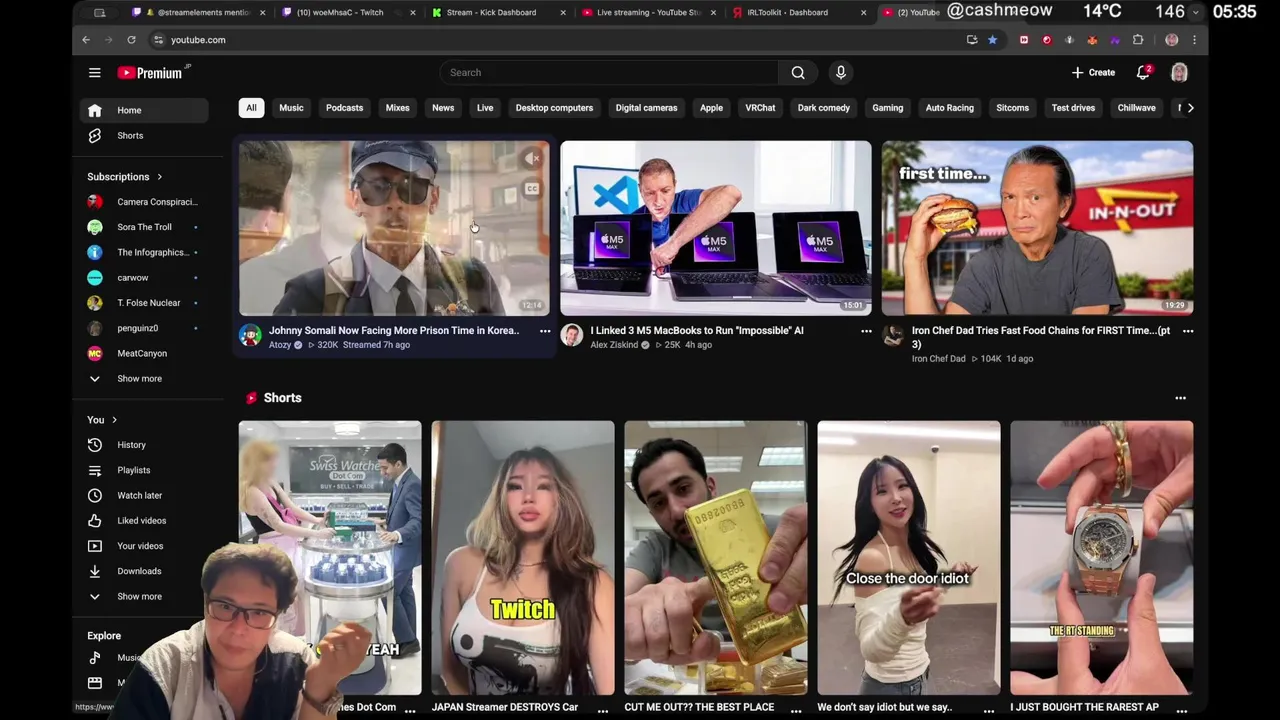Screen dimensions: 1280x720
Task: Select the Gaming filter chip
Action: [x=887, y=108]
